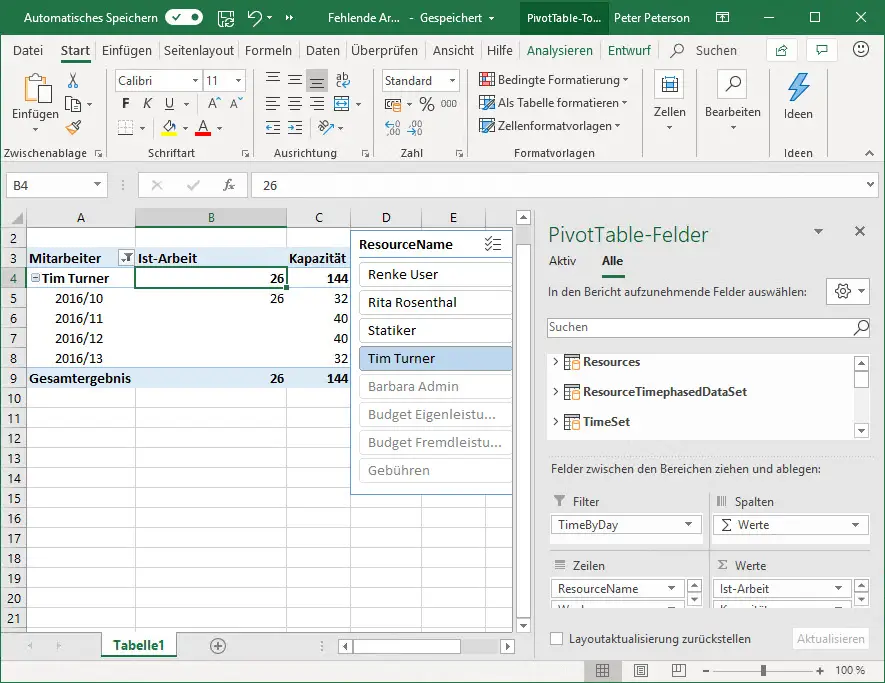Collapse the Tim Turner row group
The image size is (885, 683).
coord(35,278)
